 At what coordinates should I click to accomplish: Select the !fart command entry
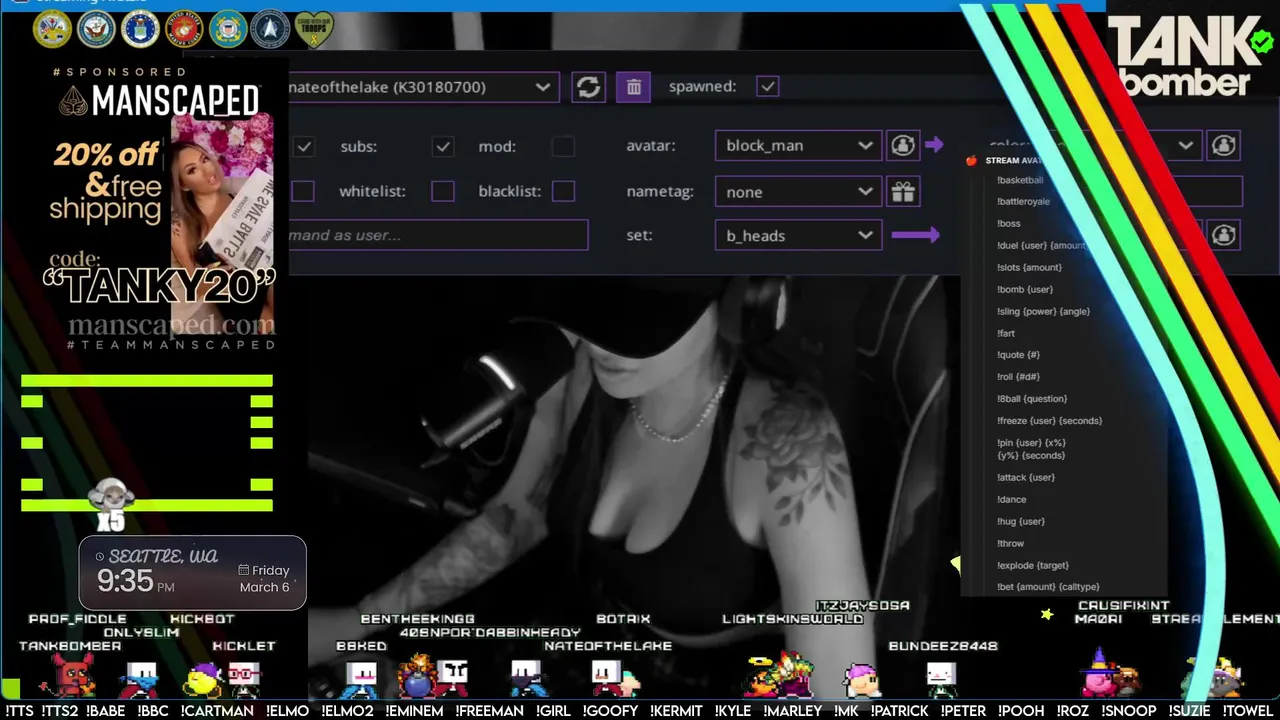point(1006,333)
